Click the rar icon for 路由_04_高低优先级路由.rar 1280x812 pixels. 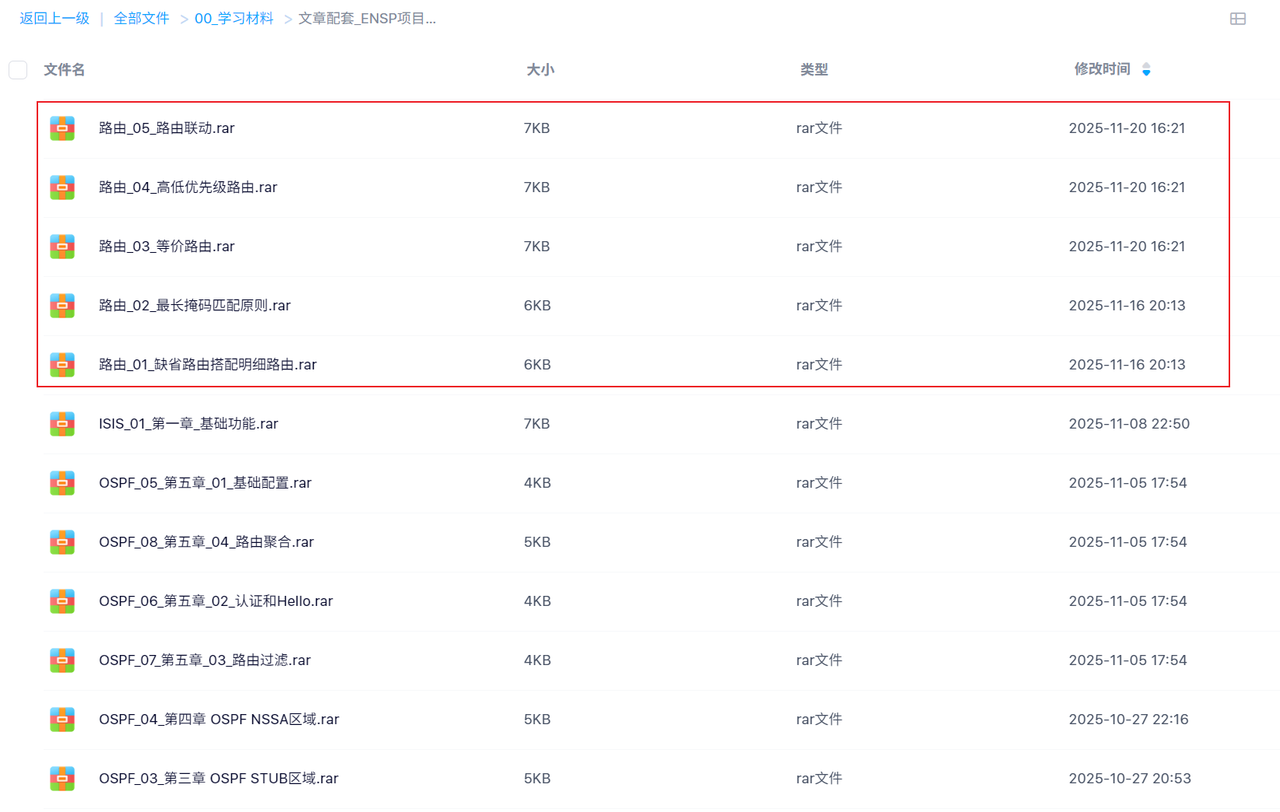coord(62,187)
